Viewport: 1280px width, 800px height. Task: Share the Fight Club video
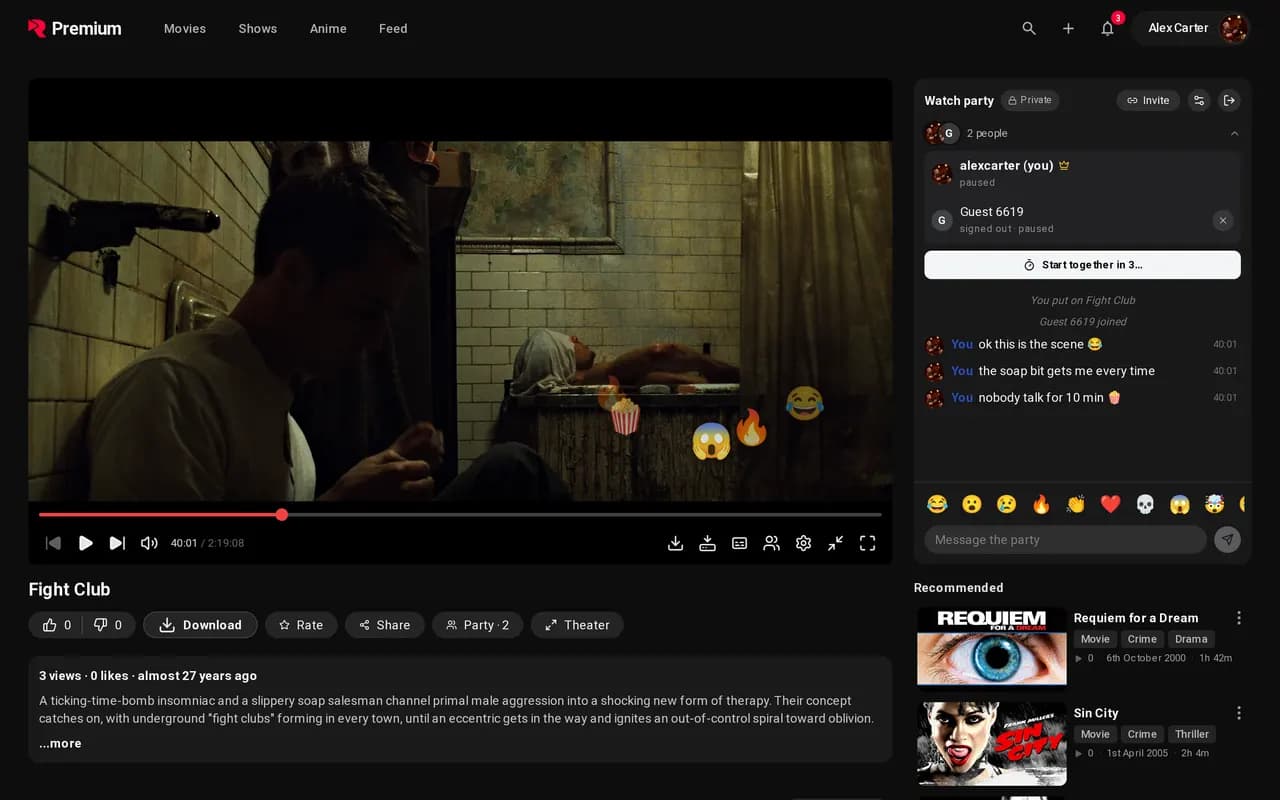click(385, 625)
